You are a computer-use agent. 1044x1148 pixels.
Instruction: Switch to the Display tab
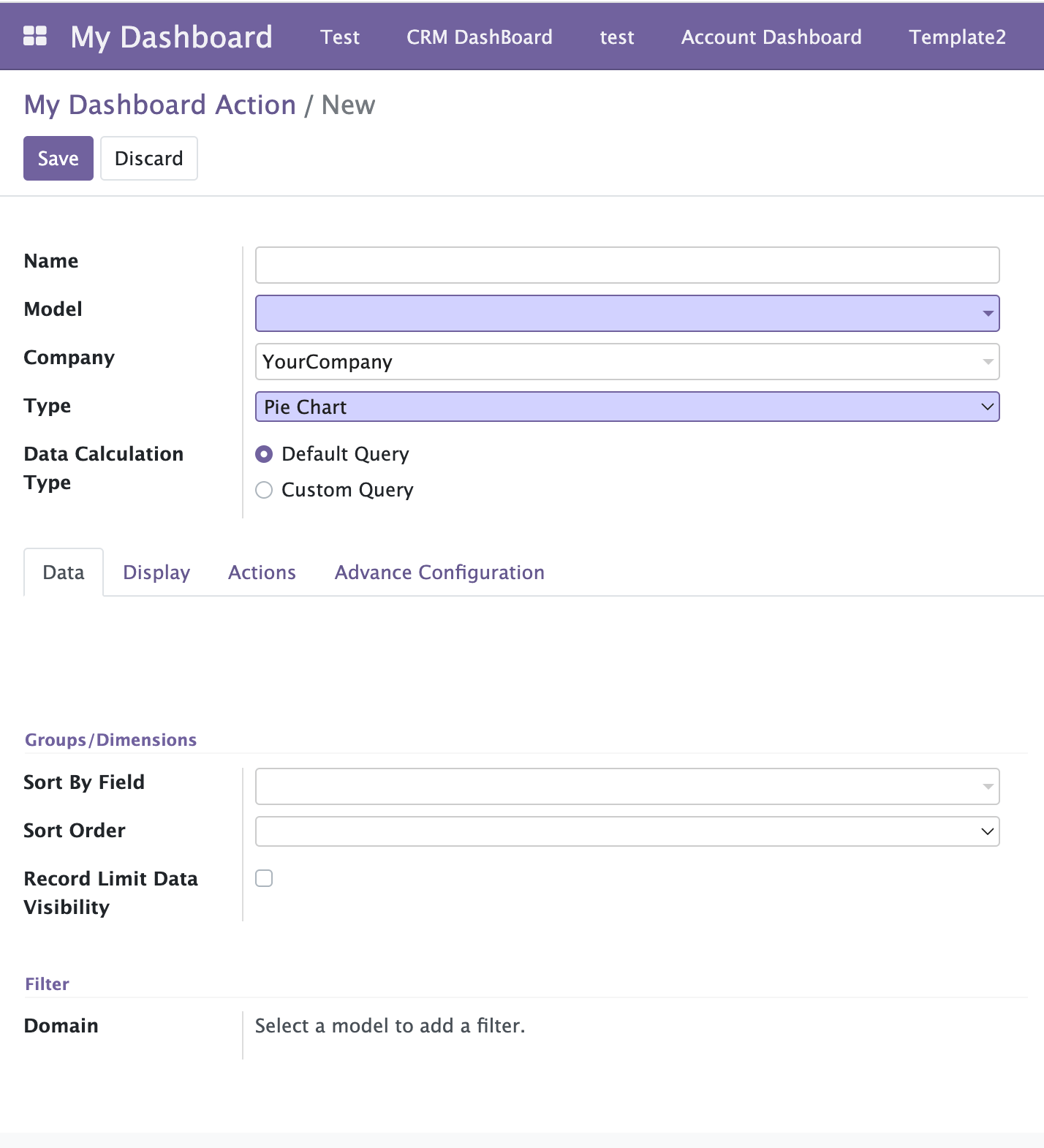pyautogui.click(x=156, y=573)
